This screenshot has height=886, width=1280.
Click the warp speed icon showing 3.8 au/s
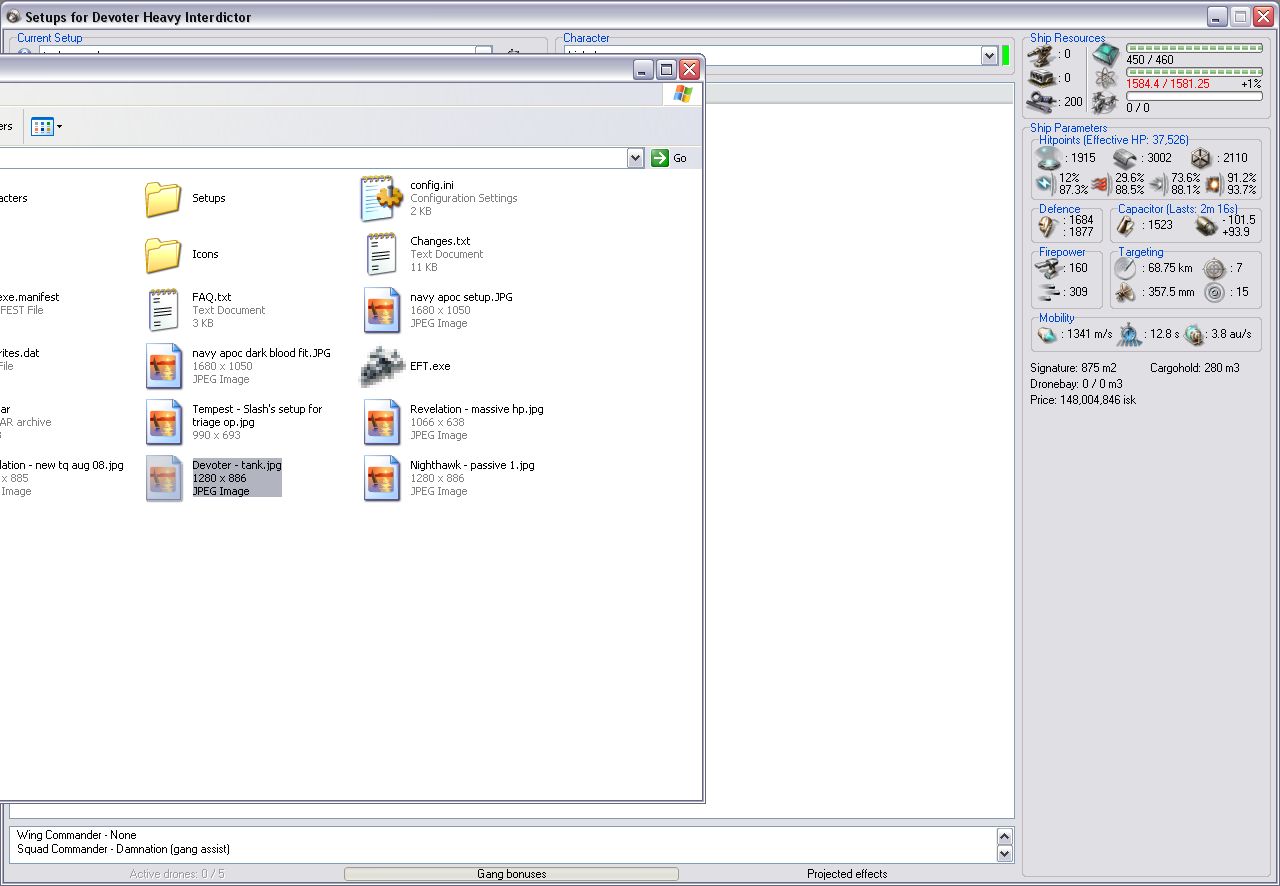(x=1193, y=335)
